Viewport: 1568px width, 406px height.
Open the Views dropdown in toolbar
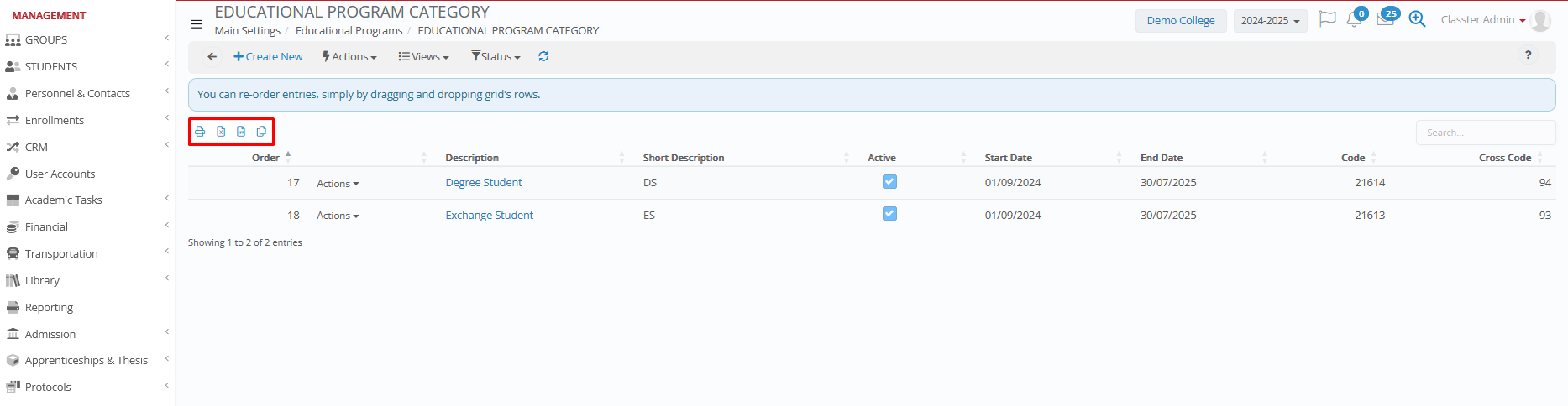pyautogui.click(x=424, y=56)
